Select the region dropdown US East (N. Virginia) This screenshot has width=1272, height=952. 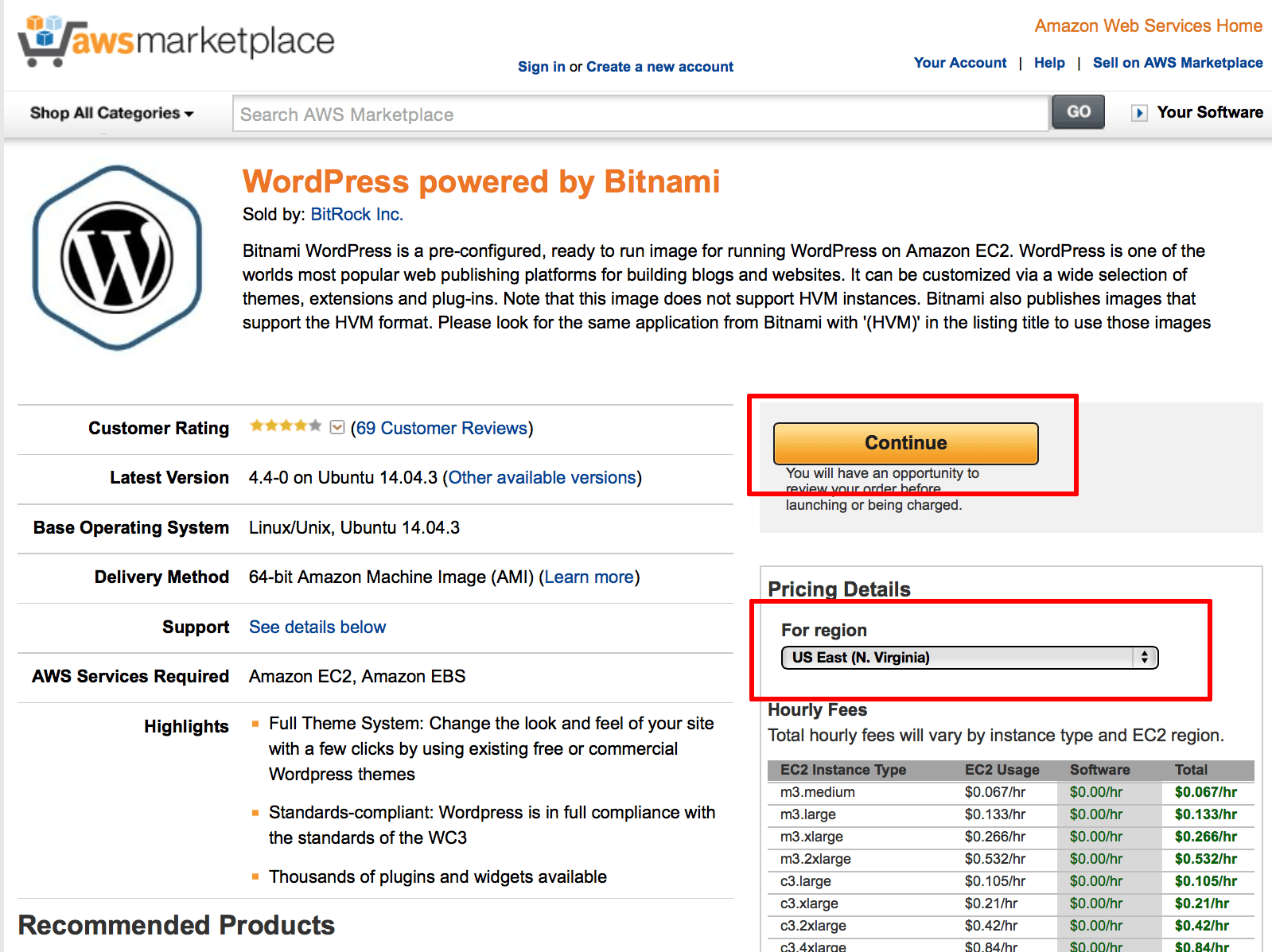click(x=970, y=658)
